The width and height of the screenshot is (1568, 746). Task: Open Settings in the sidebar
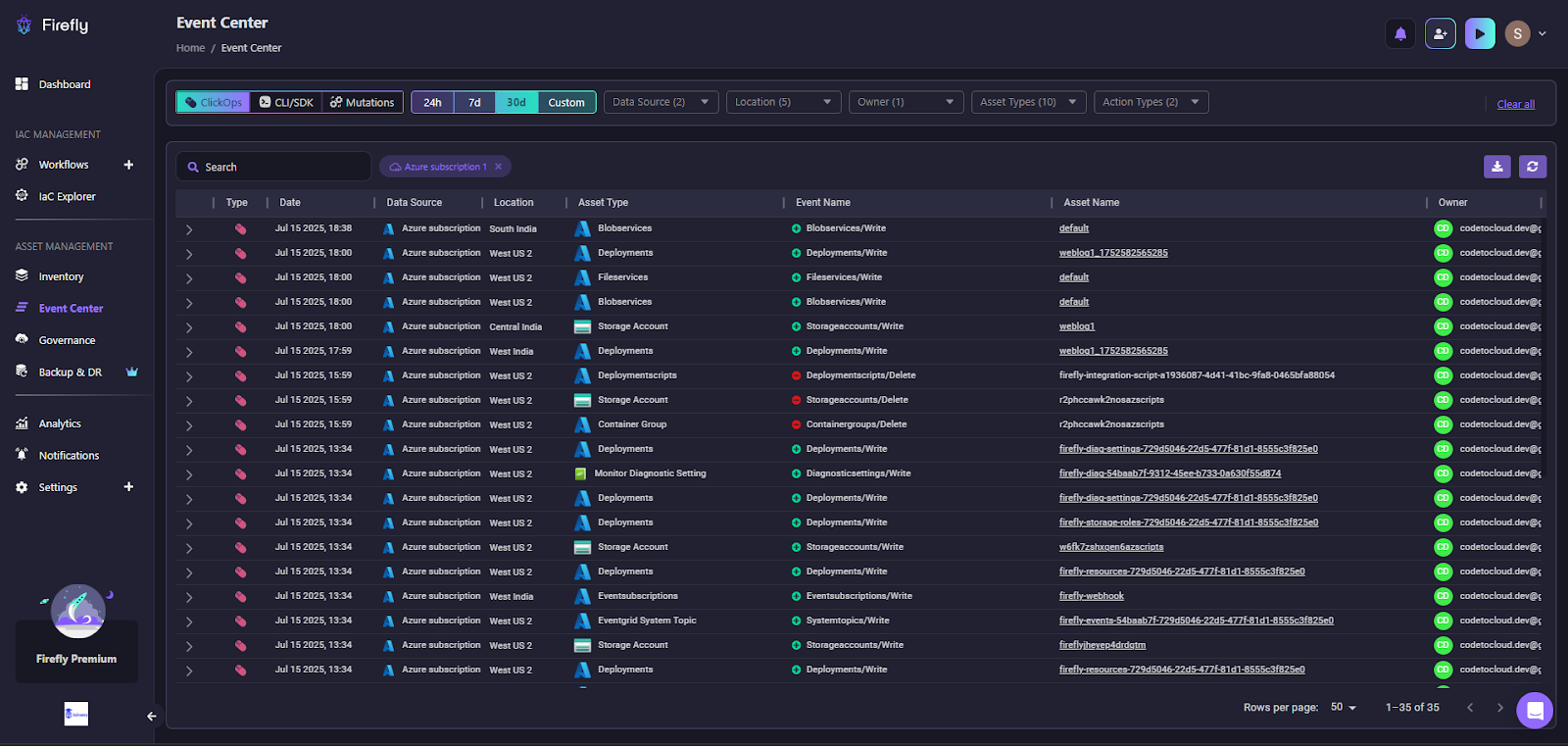(58, 487)
